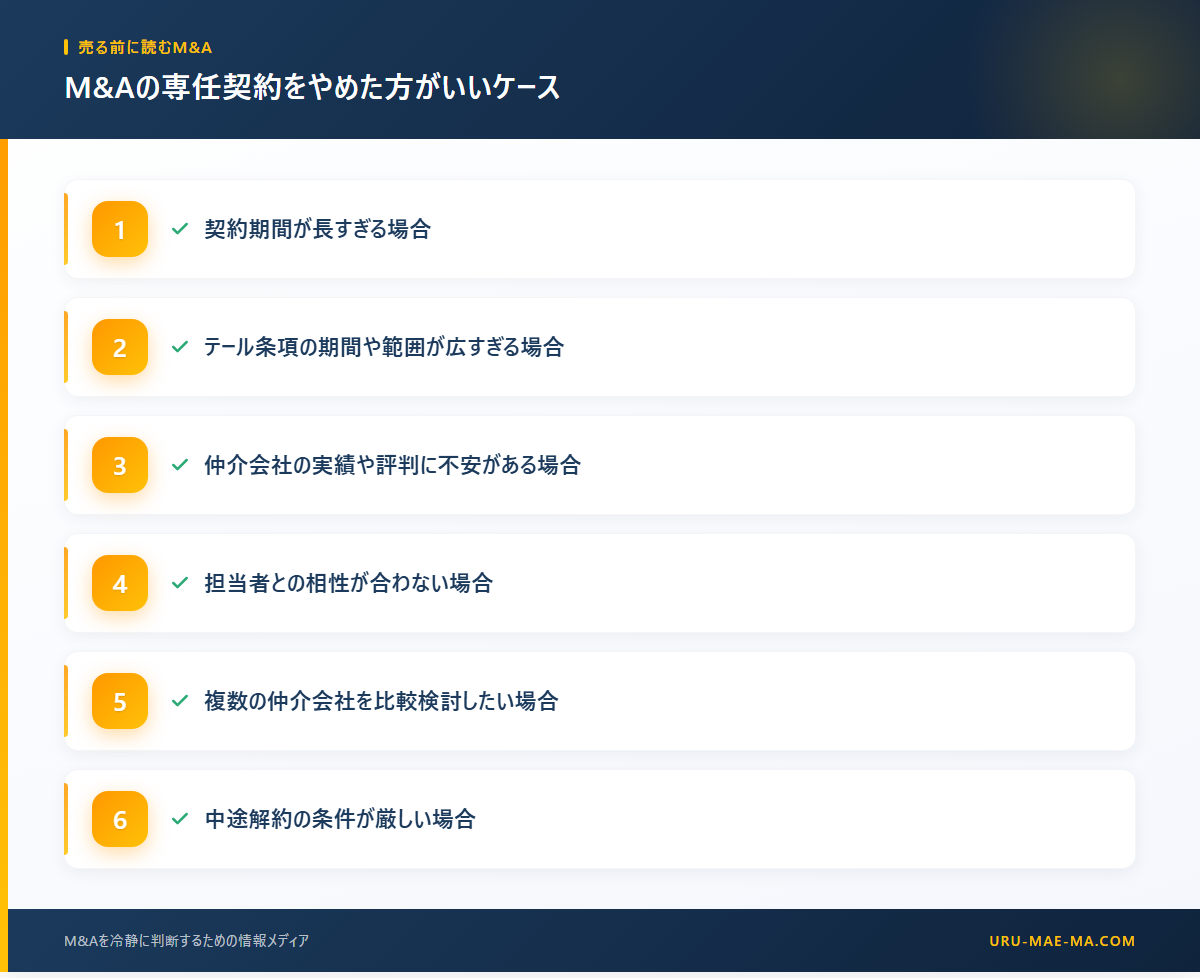Click the orange number 4 badge
1200x978 pixels.
pyautogui.click(x=120, y=583)
